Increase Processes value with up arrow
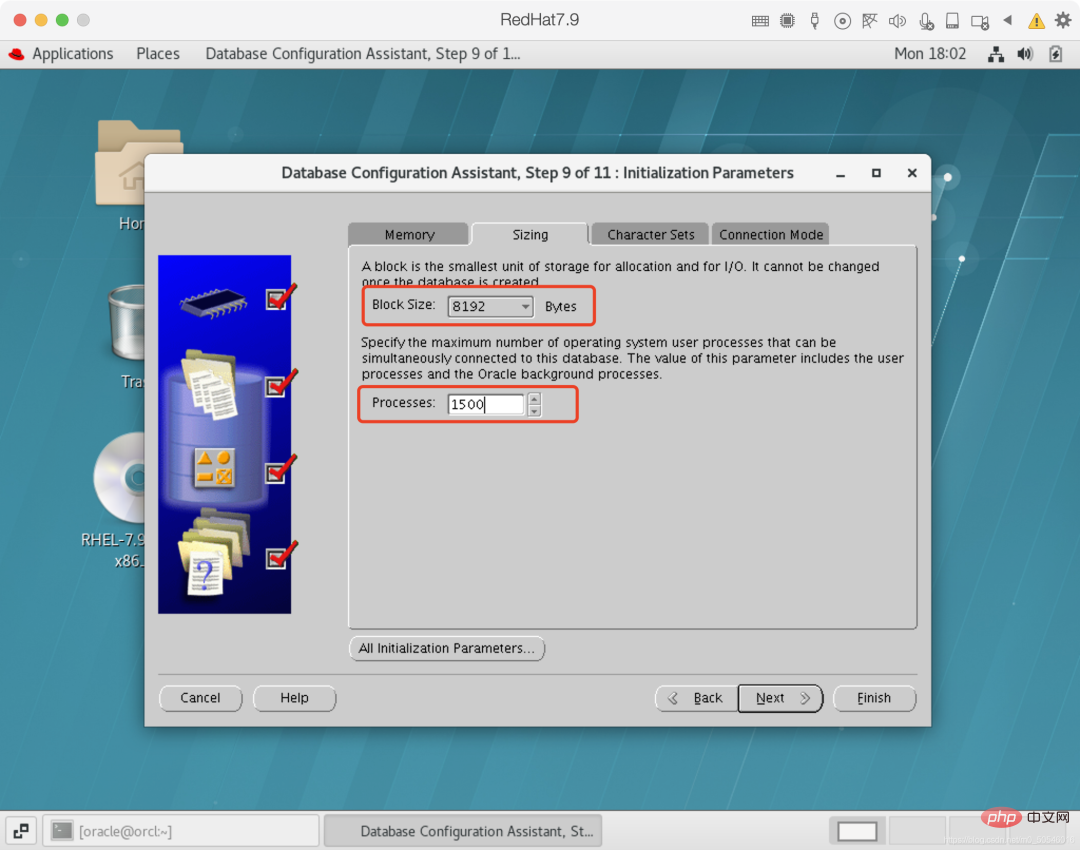1080x850 pixels. pyautogui.click(x=534, y=399)
